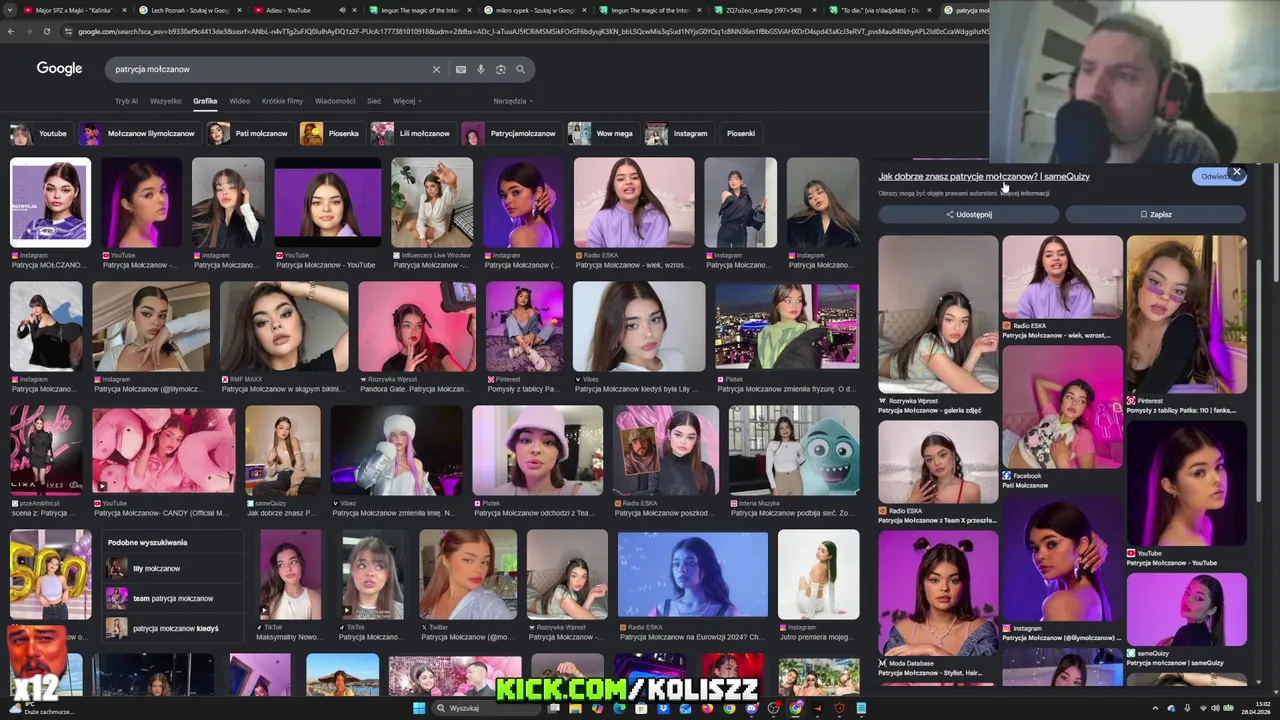Show hidden system tray icons

1155,708
